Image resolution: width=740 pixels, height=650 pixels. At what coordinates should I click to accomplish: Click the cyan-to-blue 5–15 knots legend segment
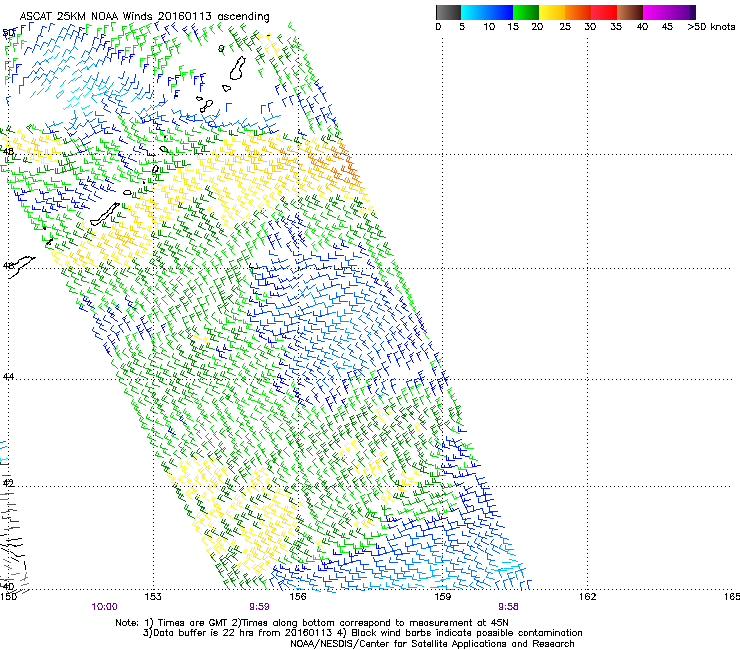pyautogui.click(x=487, y=12)
